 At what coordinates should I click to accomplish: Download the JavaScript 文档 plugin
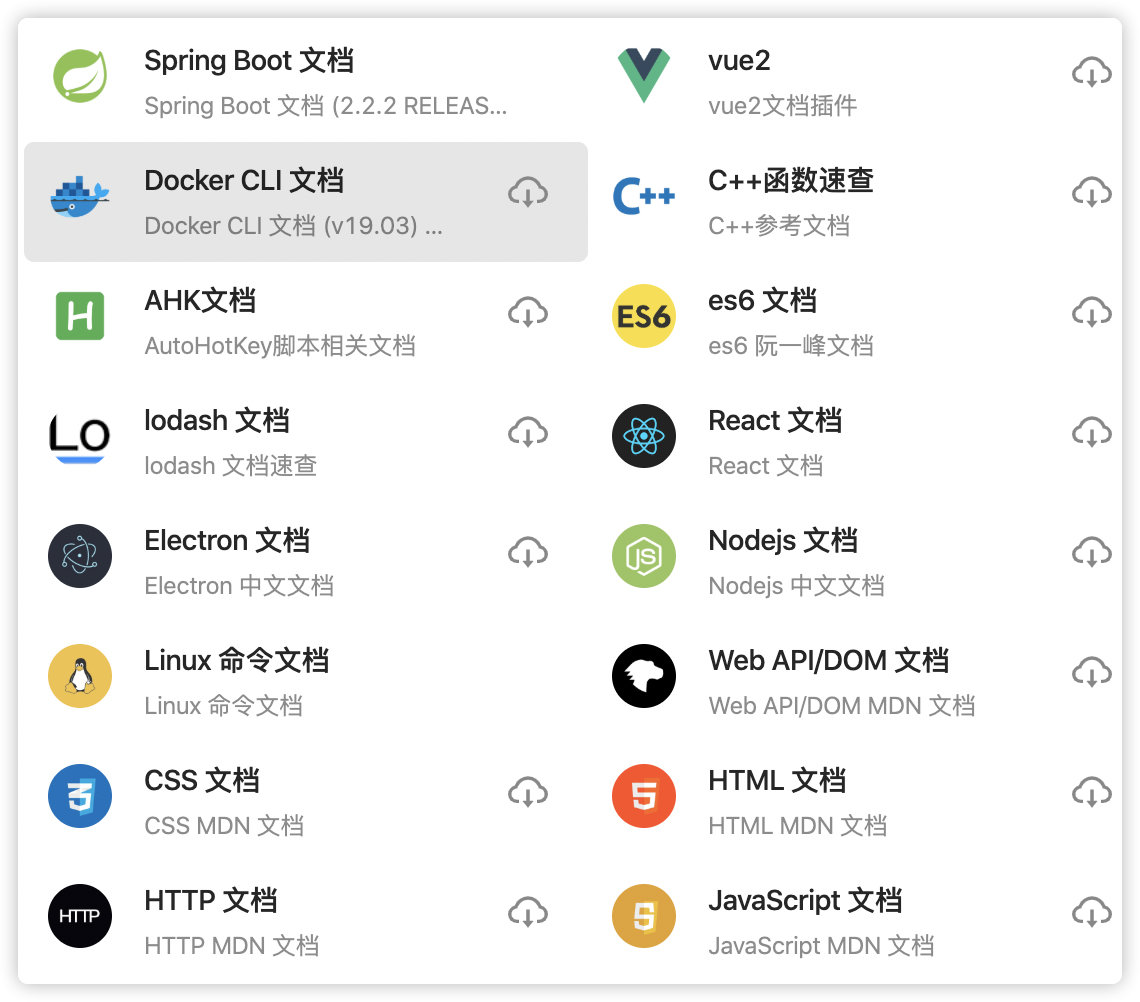[x=1092, y=912]
